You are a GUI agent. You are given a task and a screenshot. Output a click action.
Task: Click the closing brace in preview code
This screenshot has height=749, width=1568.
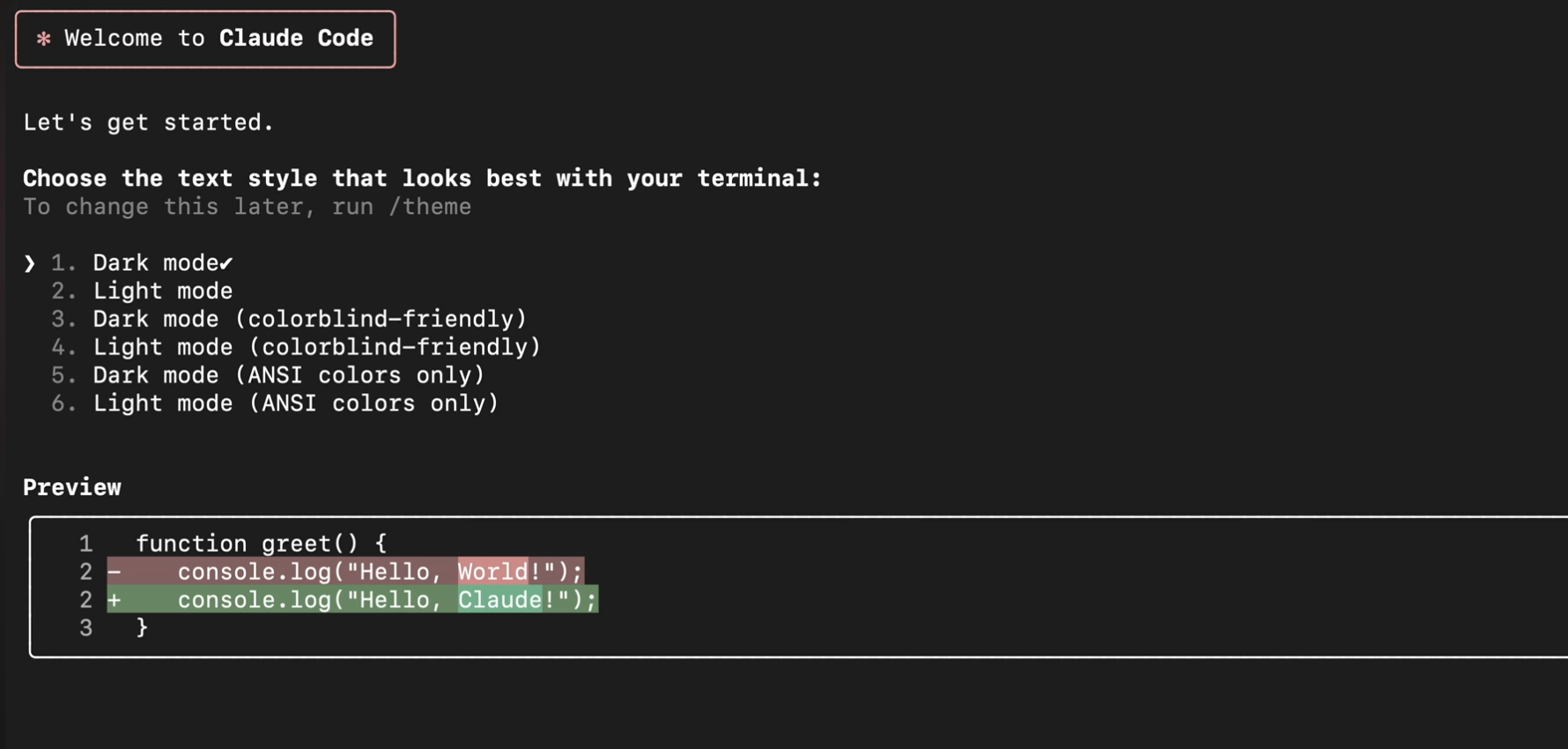pos(142,628)
